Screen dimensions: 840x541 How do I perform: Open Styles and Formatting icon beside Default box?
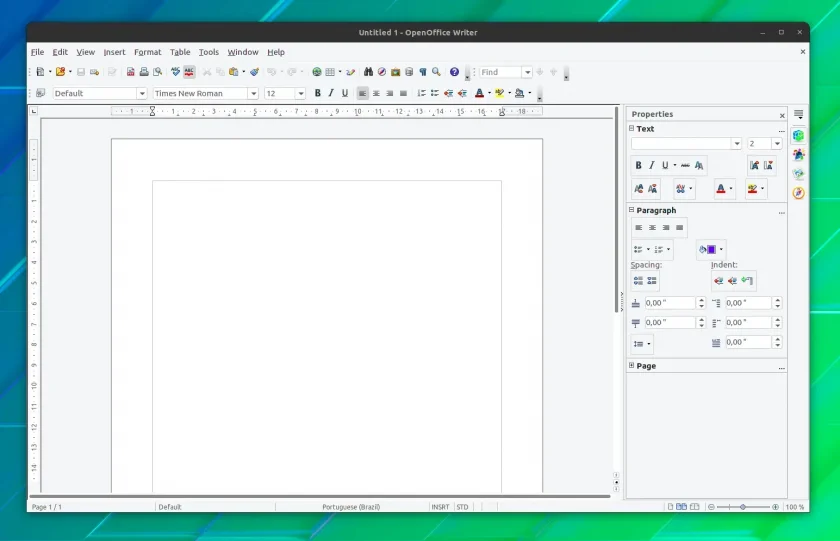pos(40,93)
